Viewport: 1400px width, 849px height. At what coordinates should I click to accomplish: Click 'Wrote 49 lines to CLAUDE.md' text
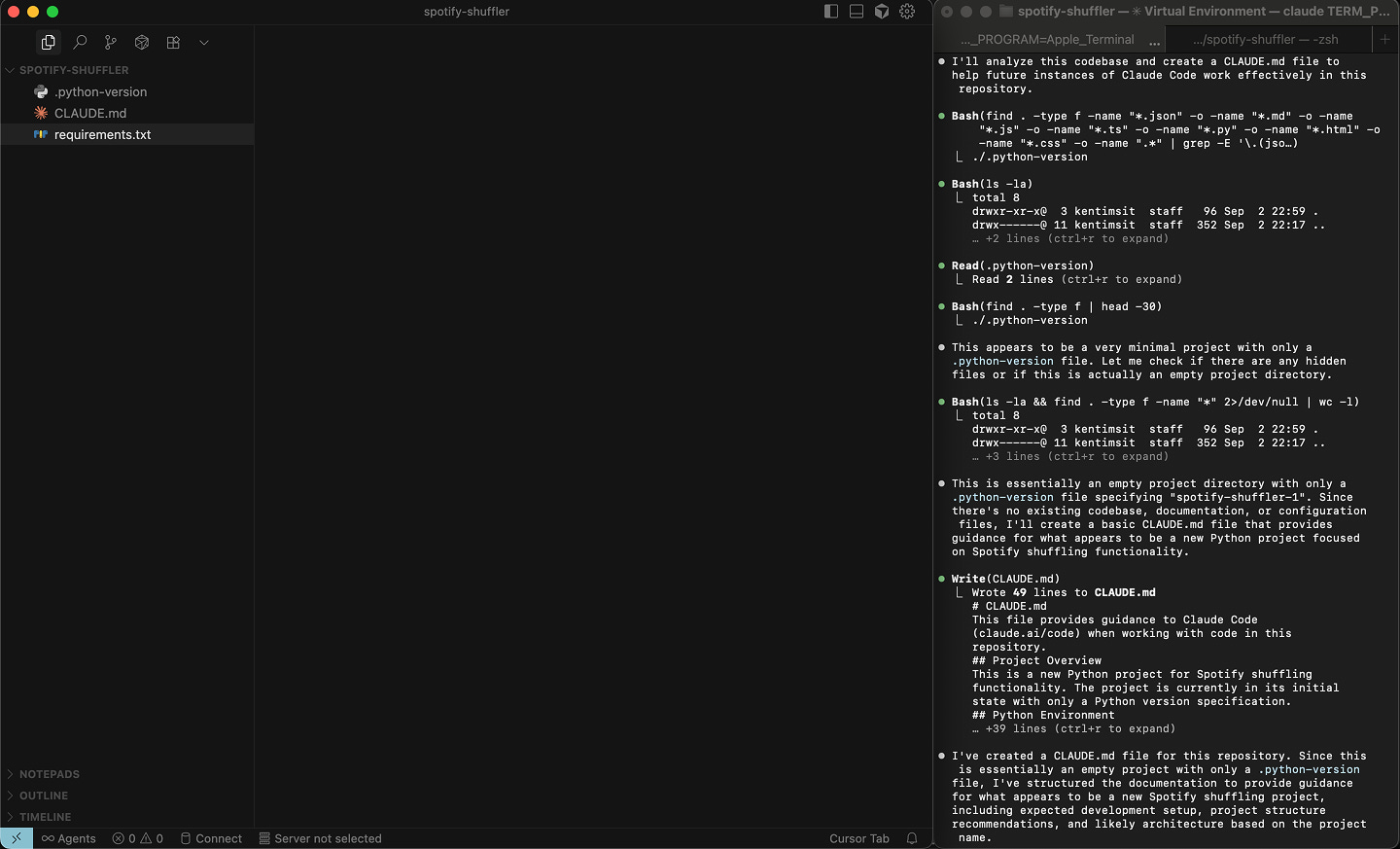pyautogui.click(x=1064, y=592)
